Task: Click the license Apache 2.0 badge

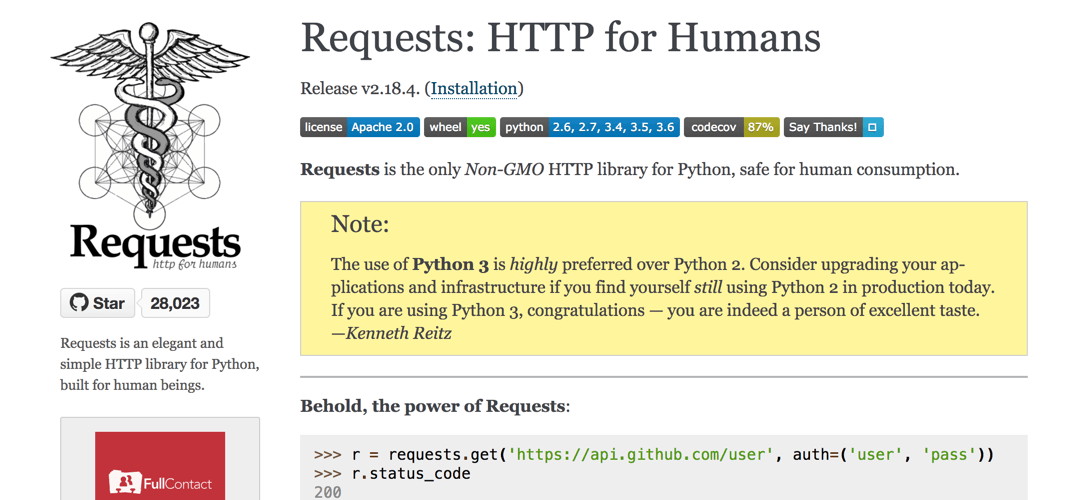Action: pyautogui.click(x=360, y=127)
